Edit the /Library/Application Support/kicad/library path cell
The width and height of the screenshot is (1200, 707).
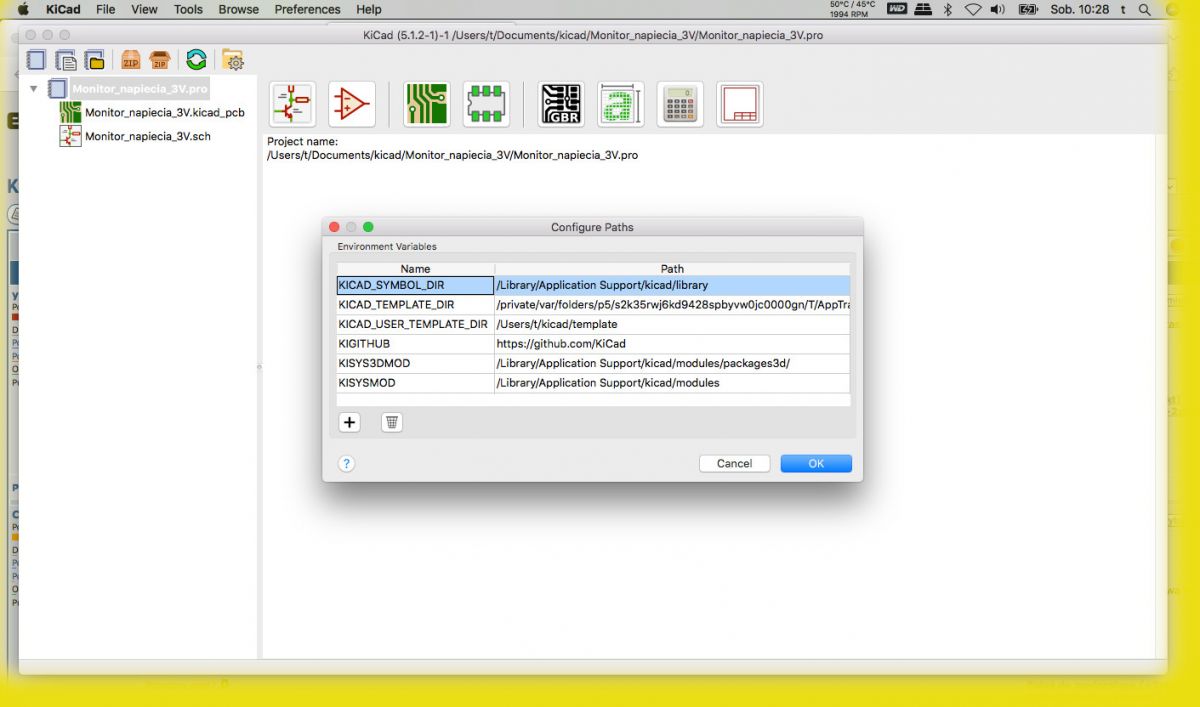(672, 285)
